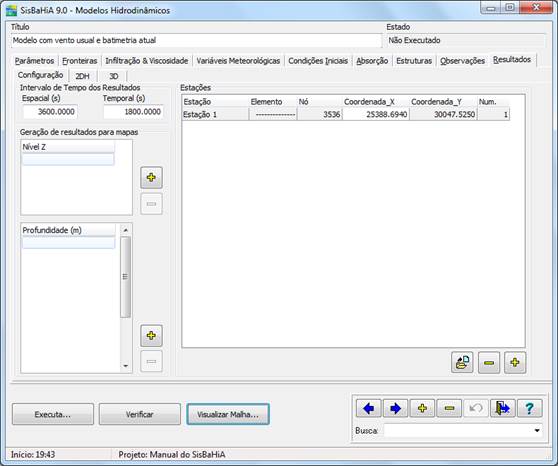
Task: Click the Estado field 'Não Executado'
Action: coord(465,40)
